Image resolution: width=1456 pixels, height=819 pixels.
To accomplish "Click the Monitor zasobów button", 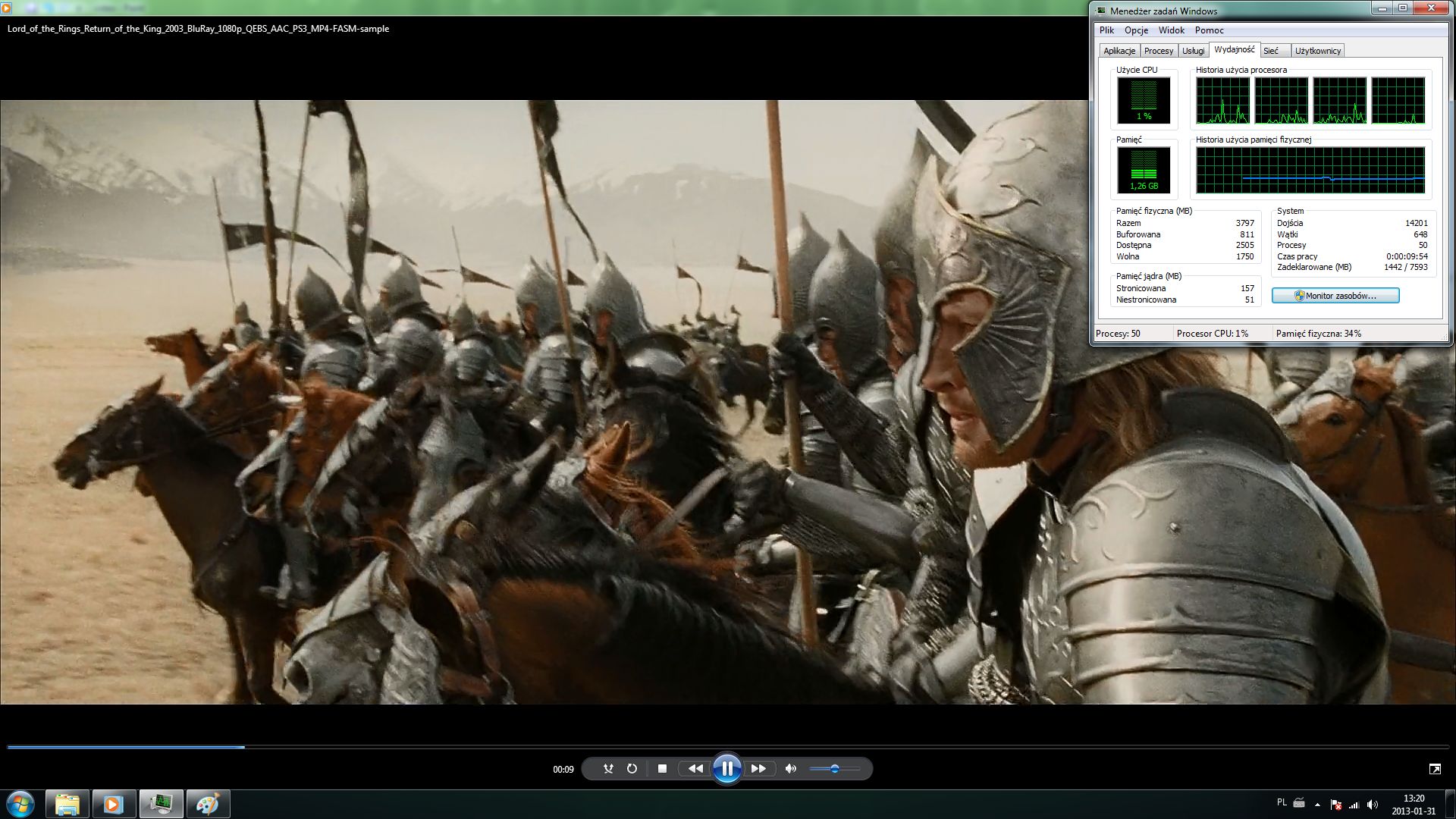I will pos(1335,296).
